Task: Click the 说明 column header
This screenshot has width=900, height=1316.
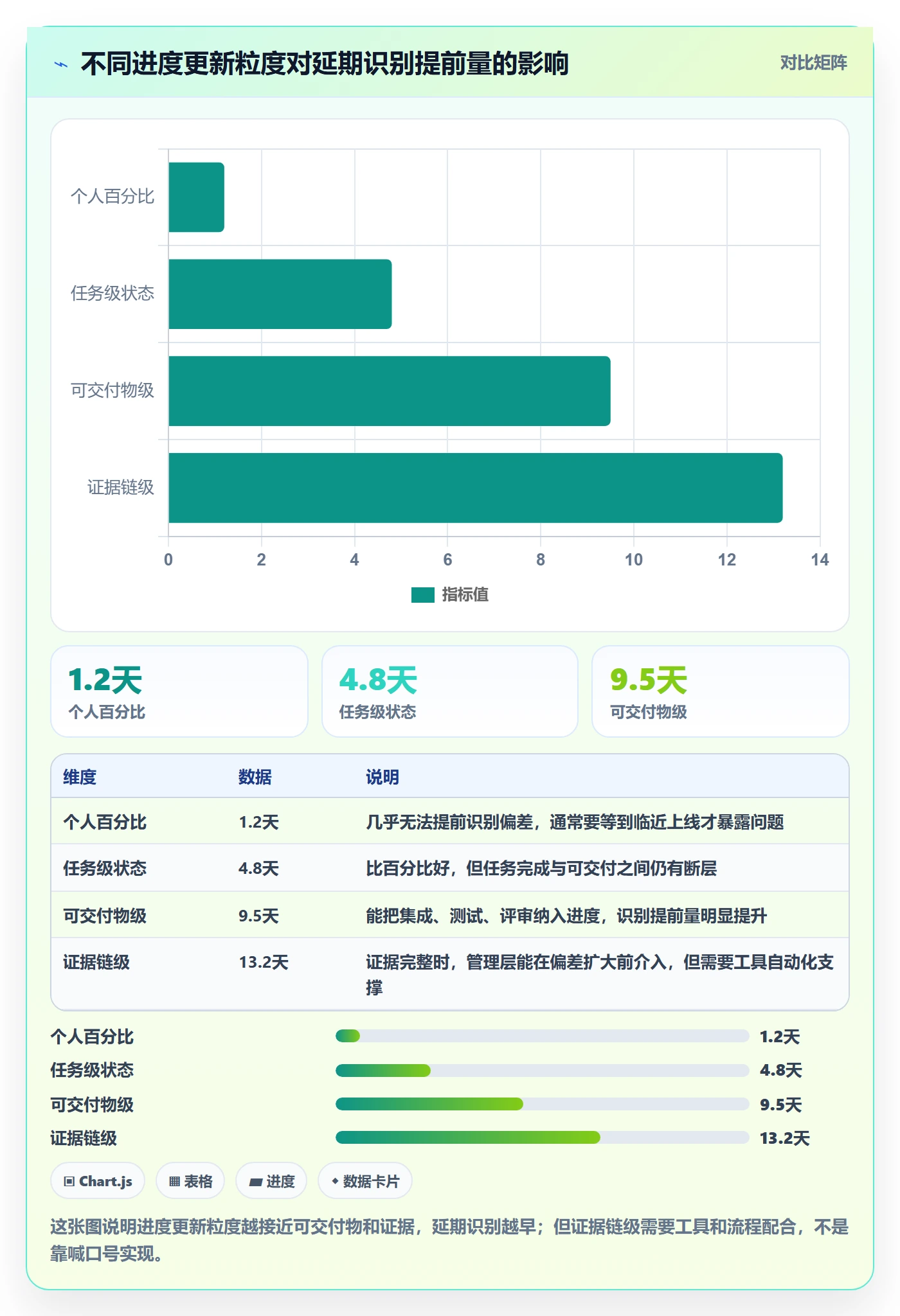Action: [382, 777]
